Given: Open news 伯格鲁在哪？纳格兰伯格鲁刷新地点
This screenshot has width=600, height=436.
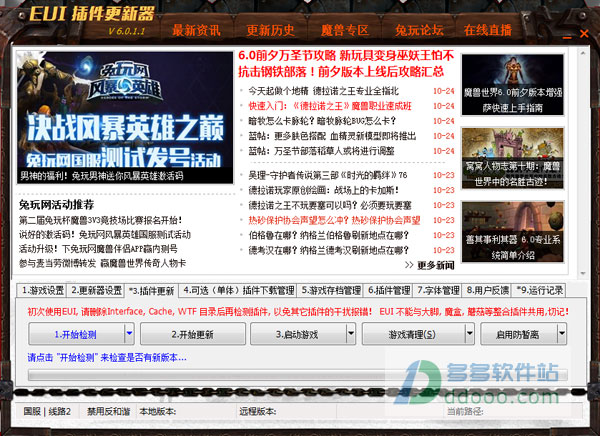Looking at the screenshot, I should 328,235.
